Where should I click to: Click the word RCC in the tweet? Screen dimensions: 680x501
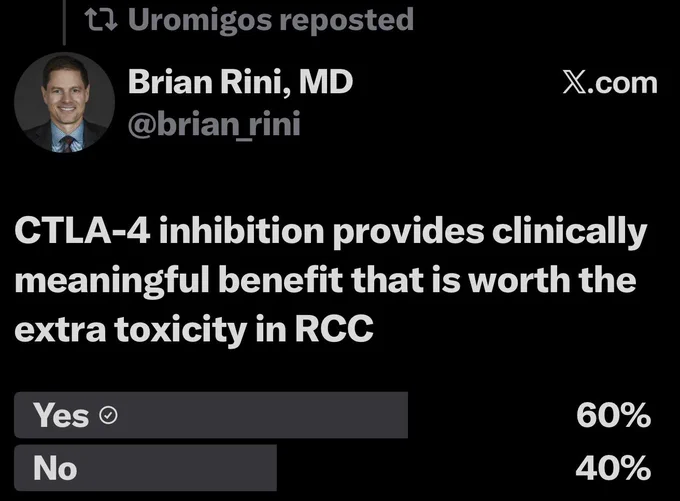pos(334,329)
